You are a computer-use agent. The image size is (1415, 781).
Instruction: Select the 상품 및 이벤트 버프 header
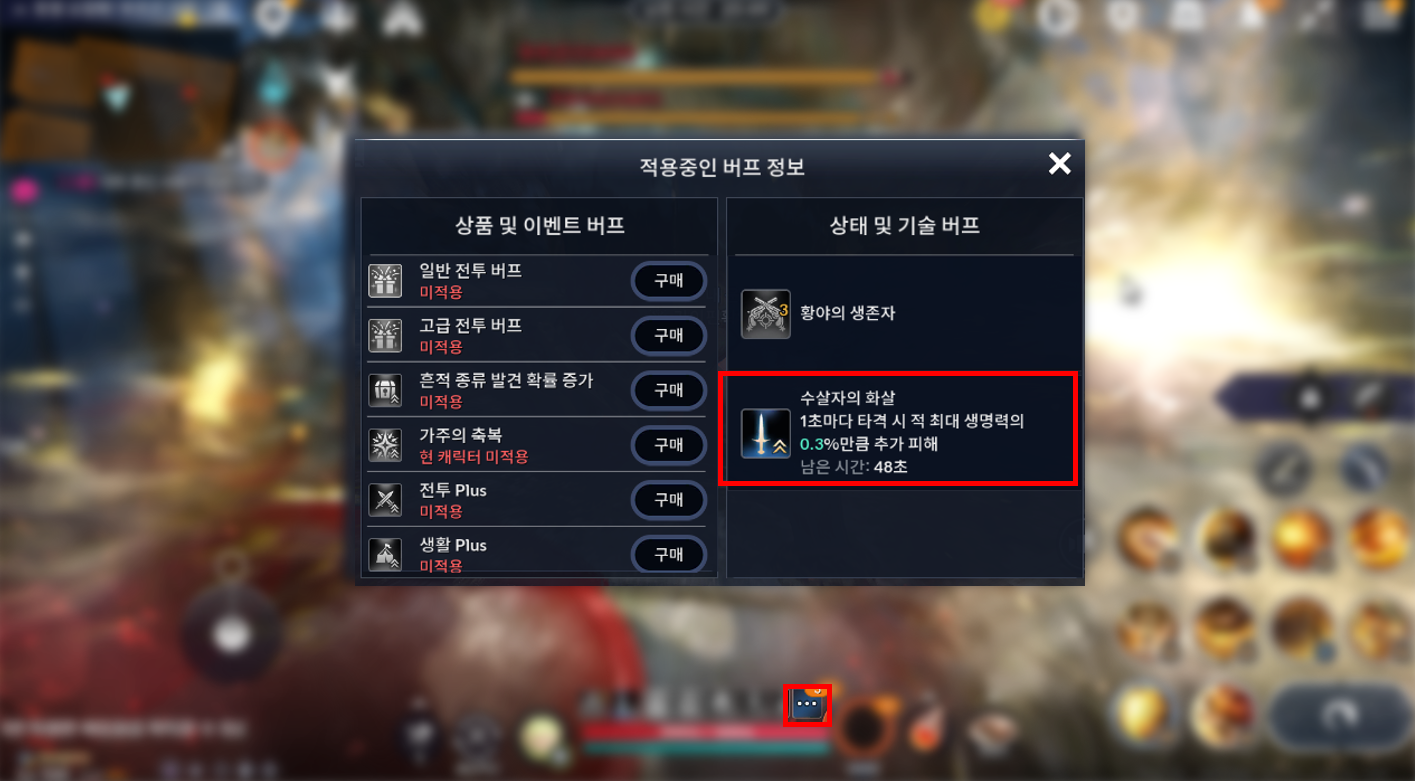pos(539,225)
